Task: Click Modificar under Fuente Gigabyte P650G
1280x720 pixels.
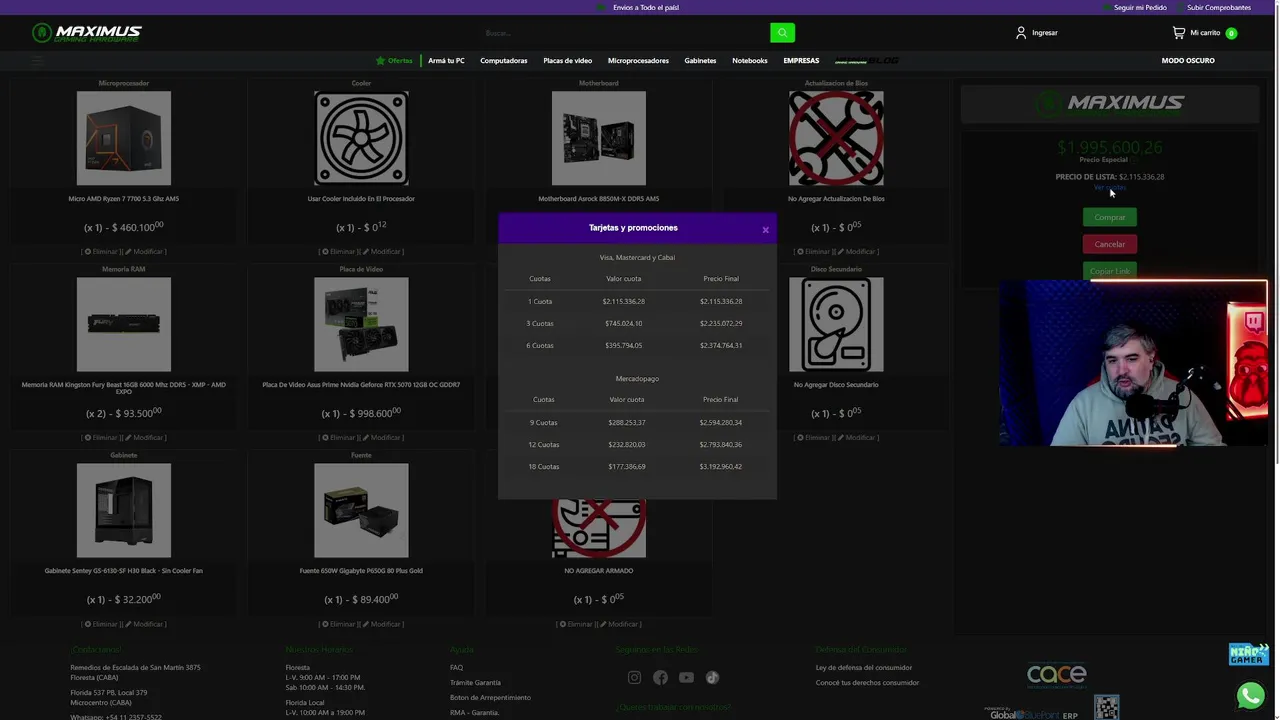Action: [x=383, y=624]
